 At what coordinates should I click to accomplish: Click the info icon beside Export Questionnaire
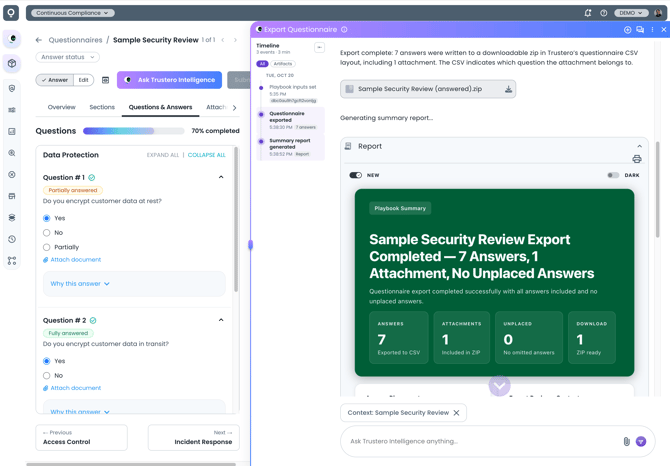tap(344, 29)
